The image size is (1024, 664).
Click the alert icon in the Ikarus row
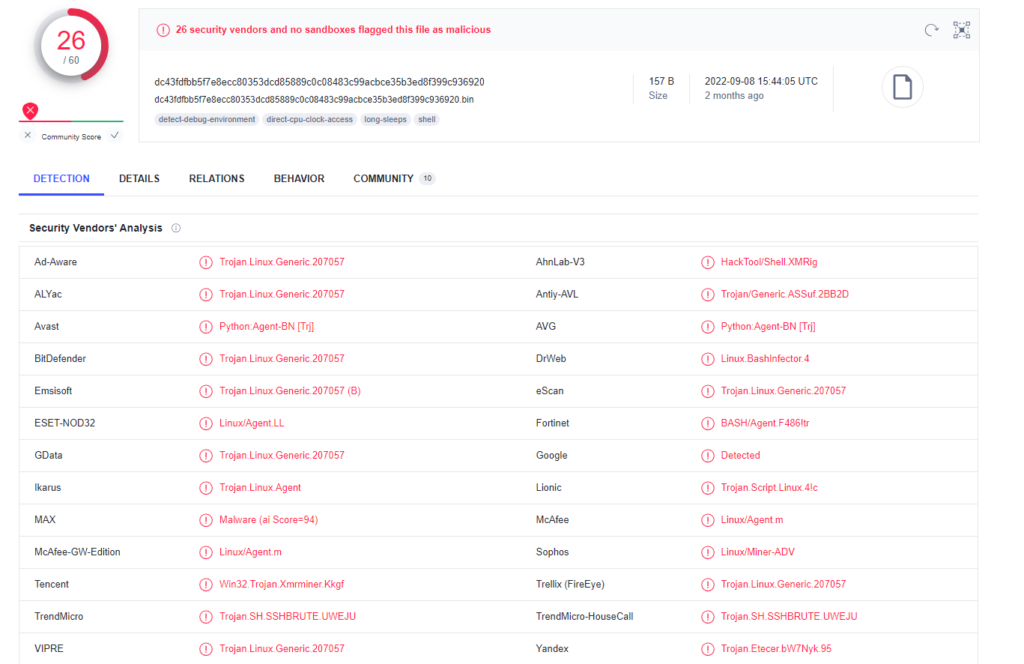(206, 488)
